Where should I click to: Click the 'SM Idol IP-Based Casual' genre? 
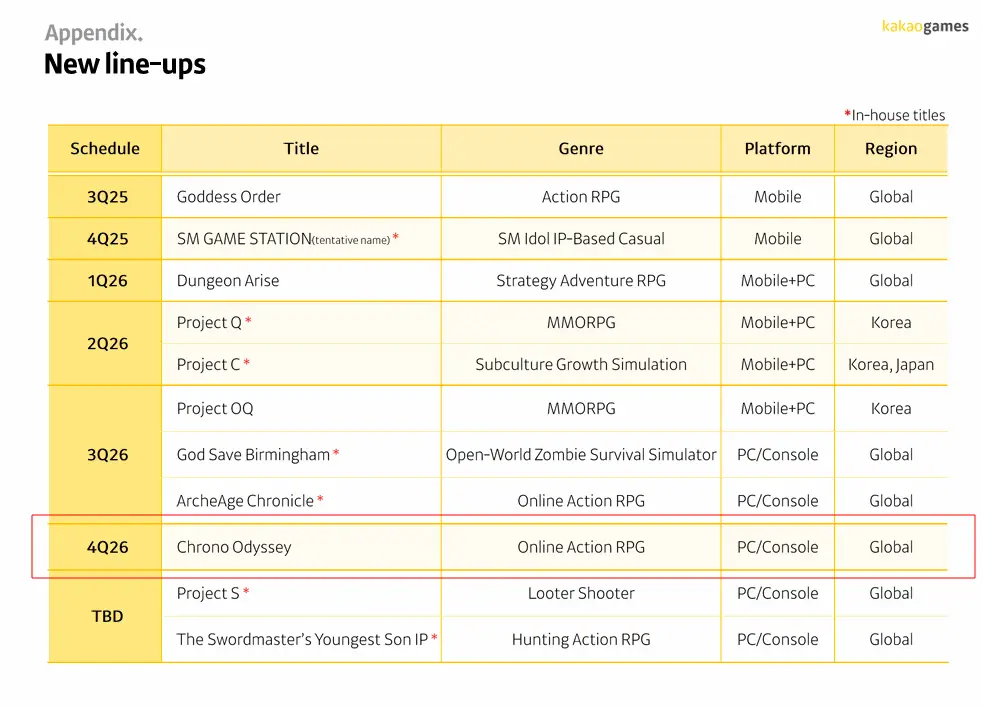(x=581, y=239)
